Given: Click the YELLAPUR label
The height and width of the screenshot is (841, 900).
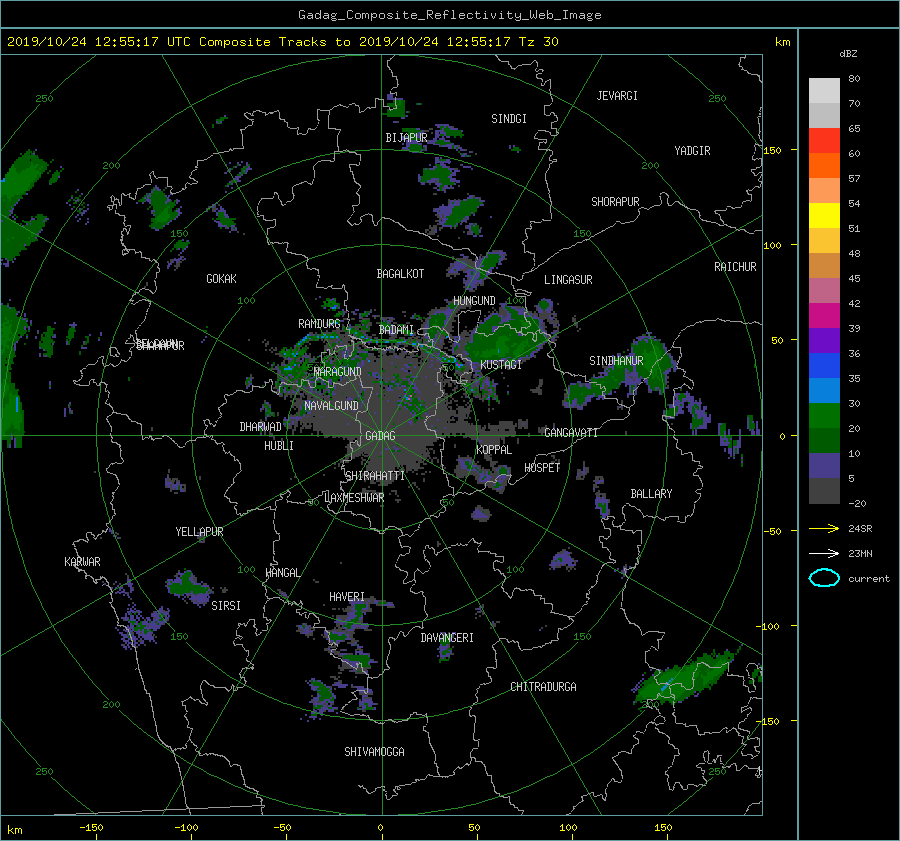Looking at the screenshot, I should (199, 532).
